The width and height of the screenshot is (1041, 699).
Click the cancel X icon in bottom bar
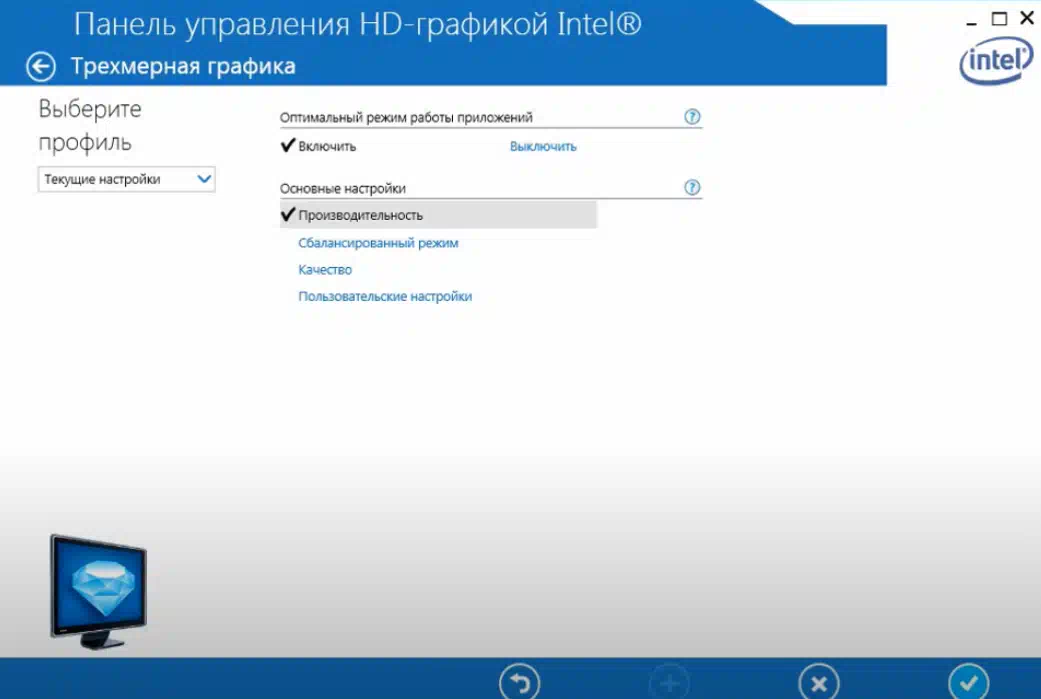click(819, 683)
